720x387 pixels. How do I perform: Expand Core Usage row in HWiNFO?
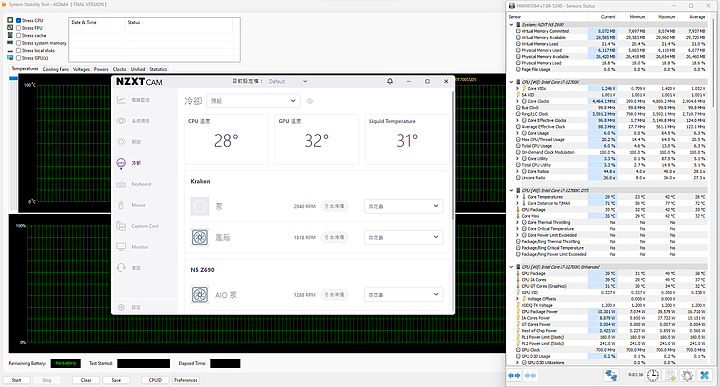coord(518,133)
